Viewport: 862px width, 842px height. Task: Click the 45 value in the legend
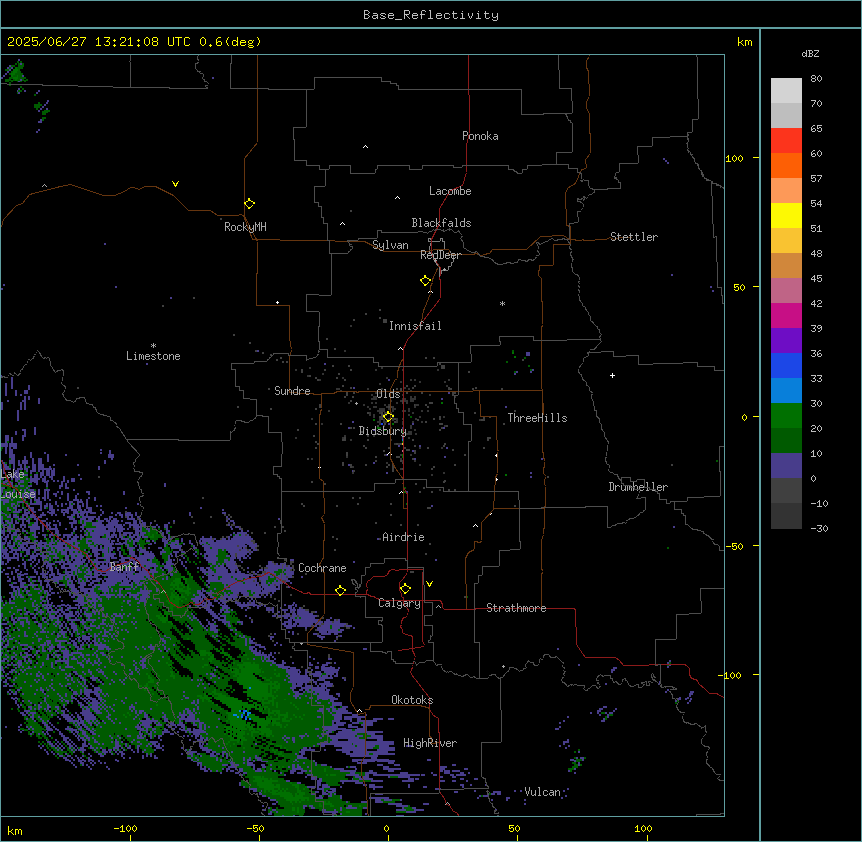coord(816,278)
